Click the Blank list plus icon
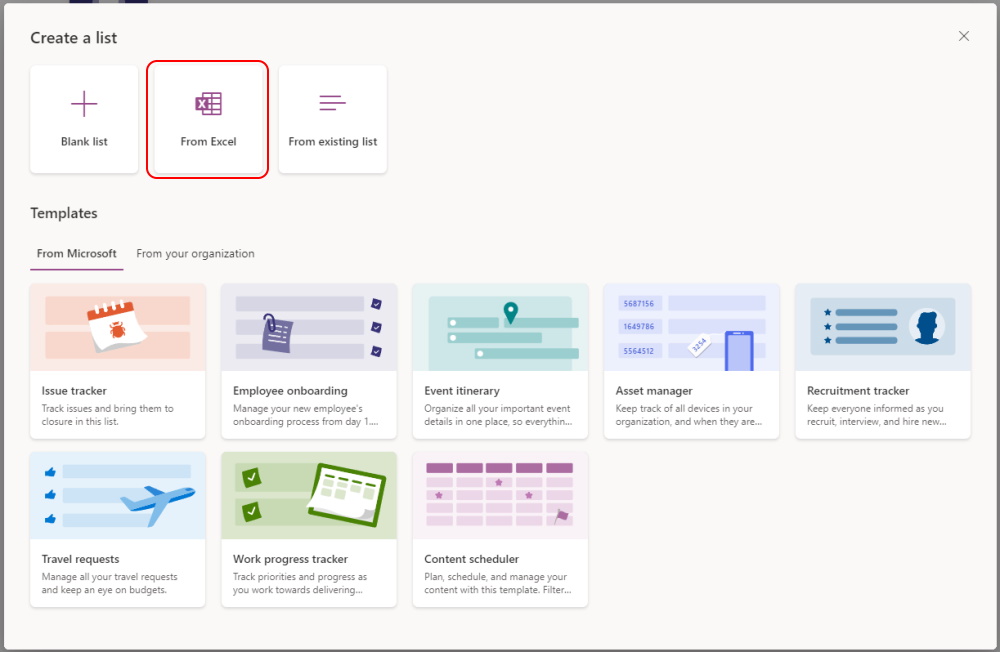Image resolution: width=1000 pixels, height=652 pixels. (x=84, y=103)
